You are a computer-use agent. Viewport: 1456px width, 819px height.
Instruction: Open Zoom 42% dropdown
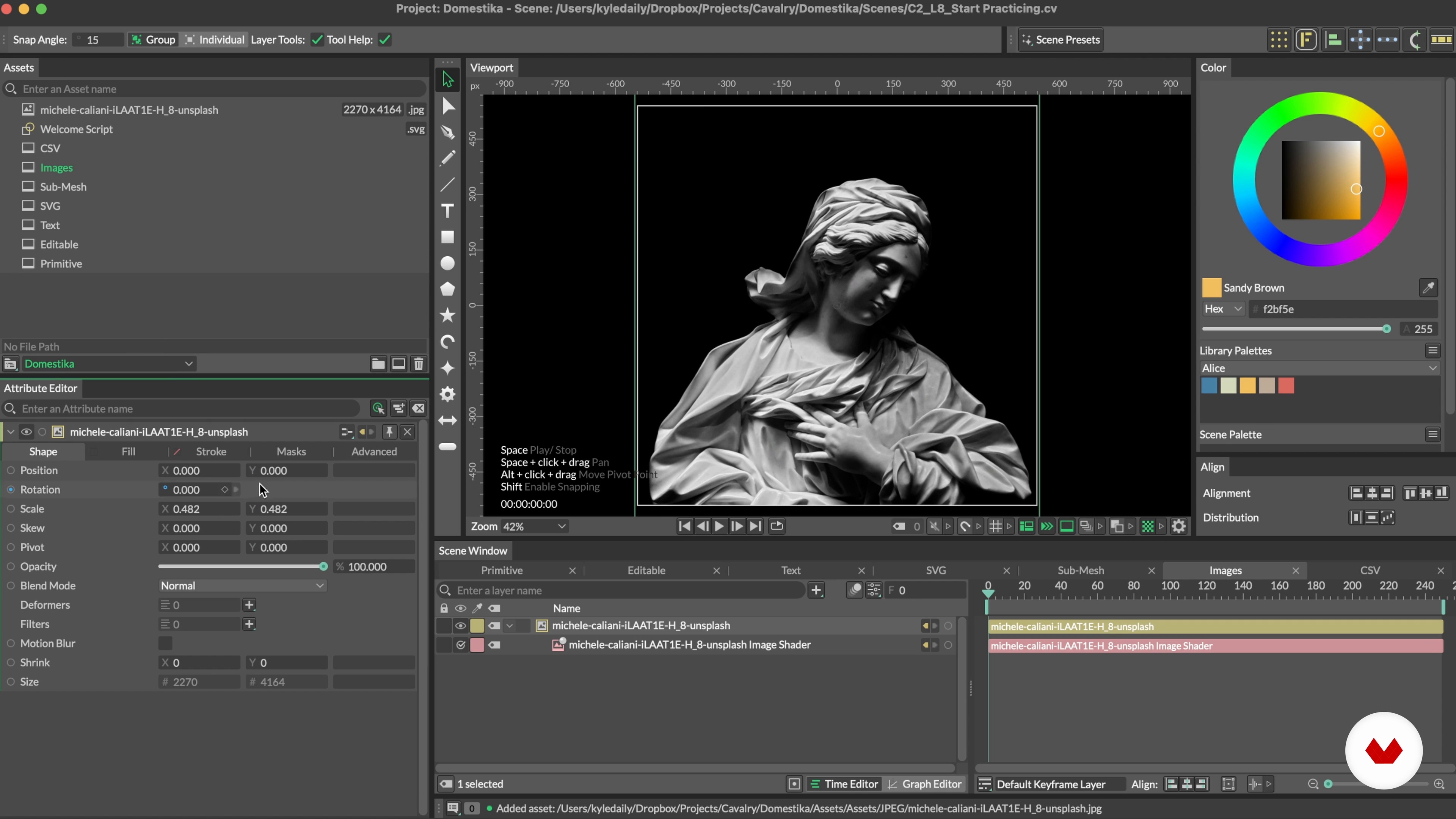[x=534, y=526]
